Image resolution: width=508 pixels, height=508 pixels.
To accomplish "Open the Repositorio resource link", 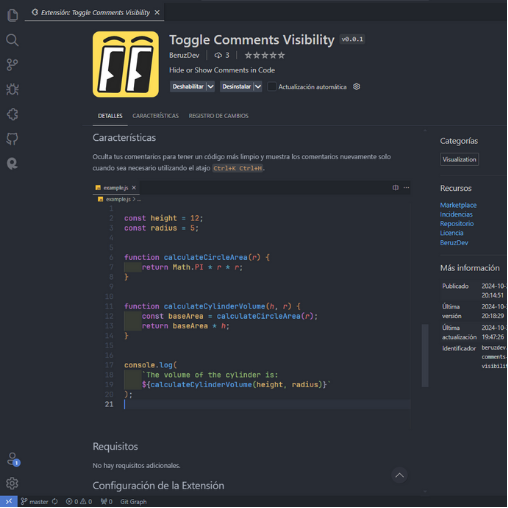I will pos(457,224).
